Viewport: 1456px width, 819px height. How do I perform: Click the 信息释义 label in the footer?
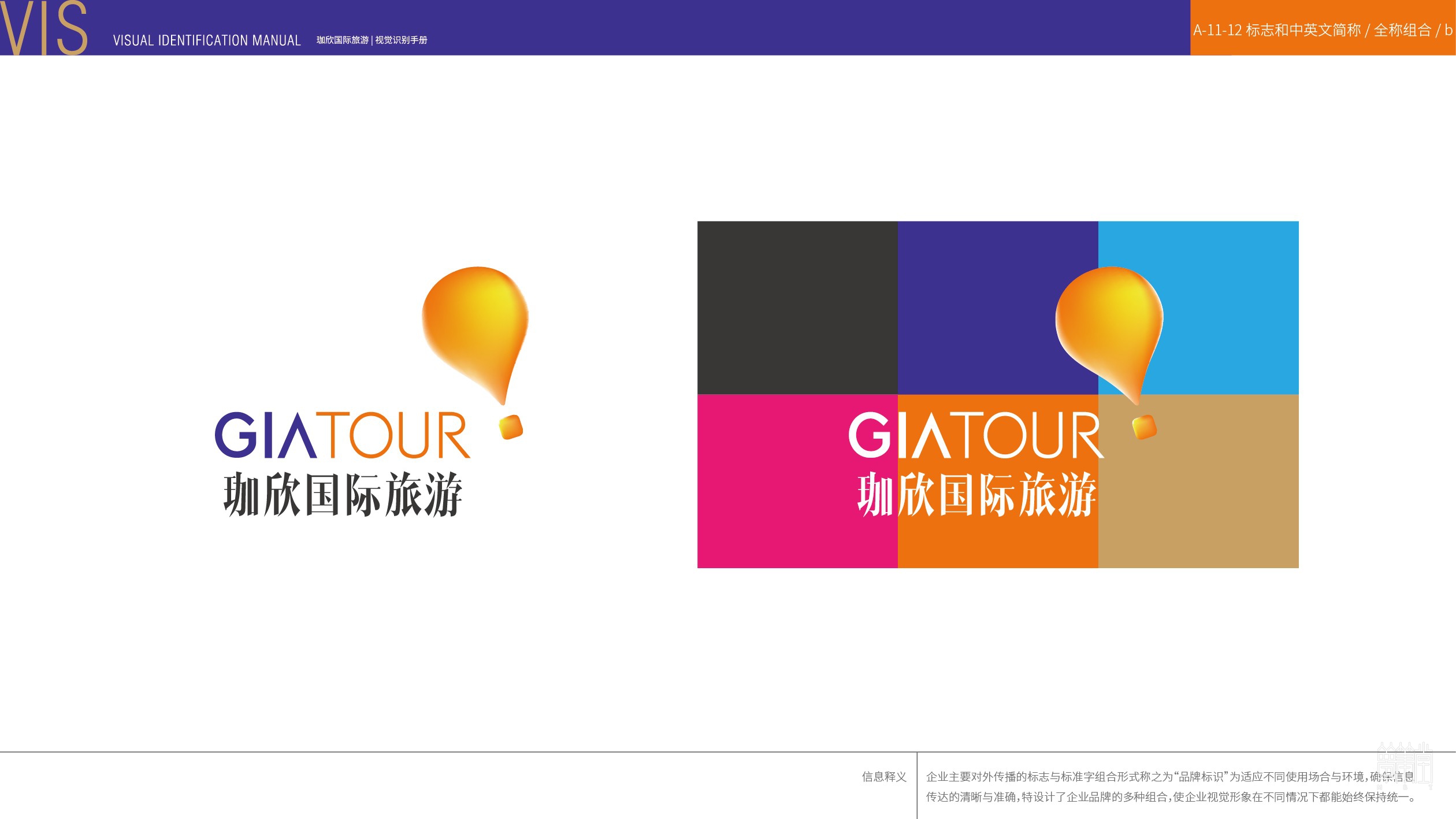[x=884, y=777]
